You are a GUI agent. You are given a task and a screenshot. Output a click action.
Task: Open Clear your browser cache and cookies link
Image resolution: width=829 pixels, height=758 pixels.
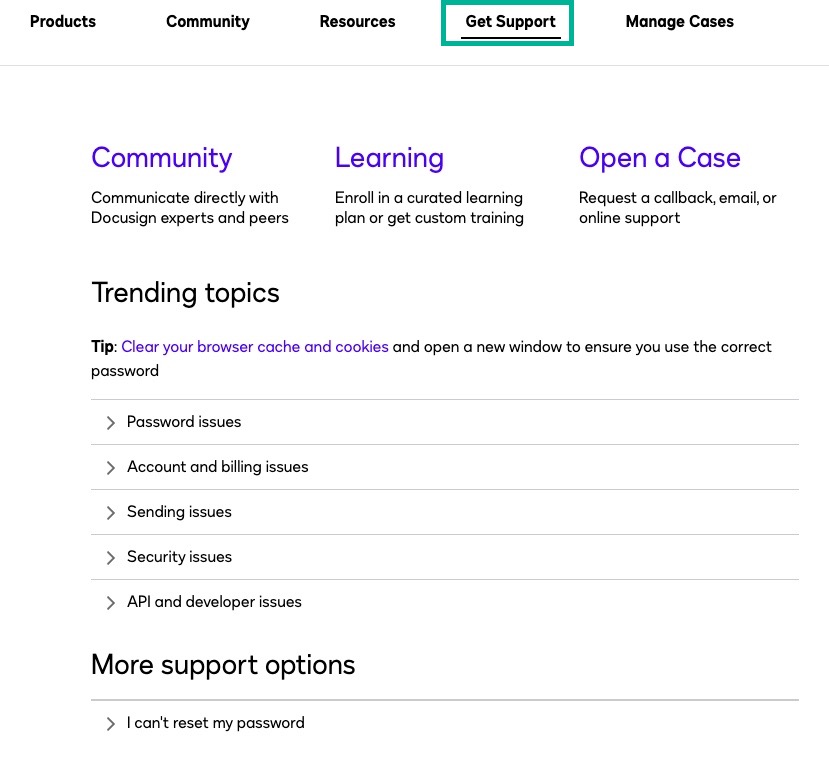(255, 347)
